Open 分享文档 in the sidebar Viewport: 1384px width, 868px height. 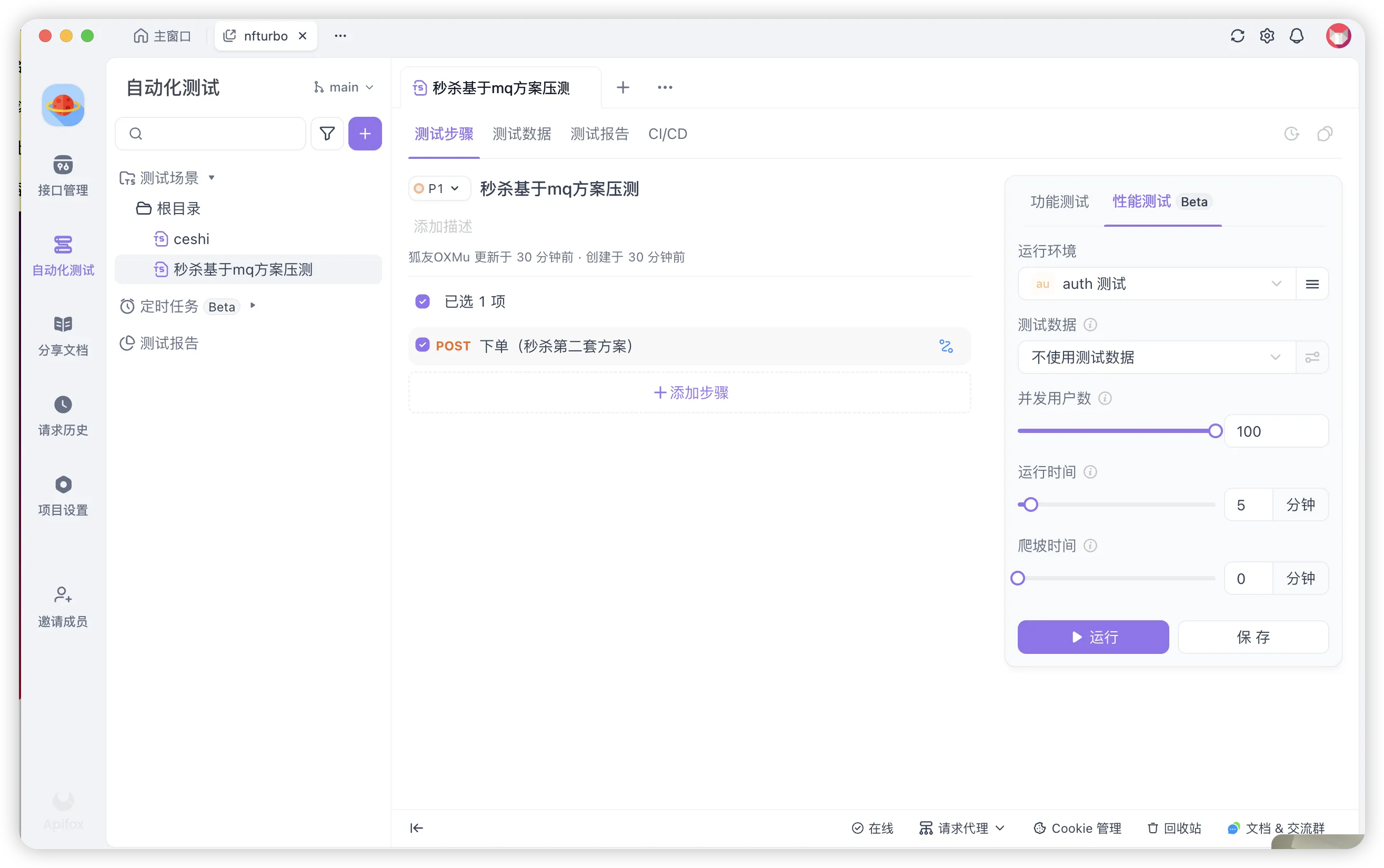point(63,325)
